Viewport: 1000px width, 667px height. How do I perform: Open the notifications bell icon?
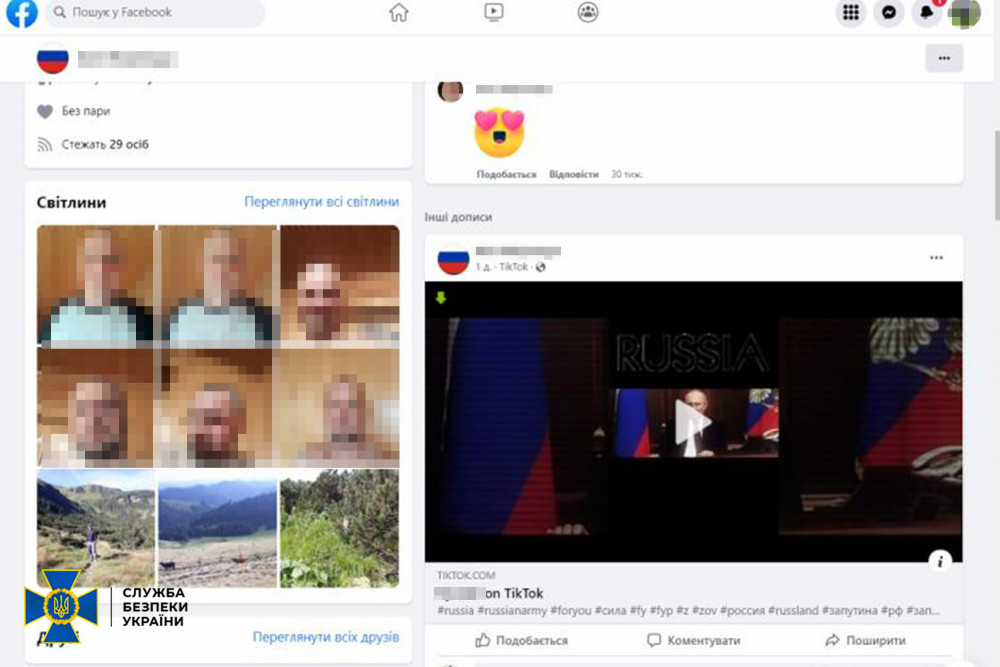(927, 13)
